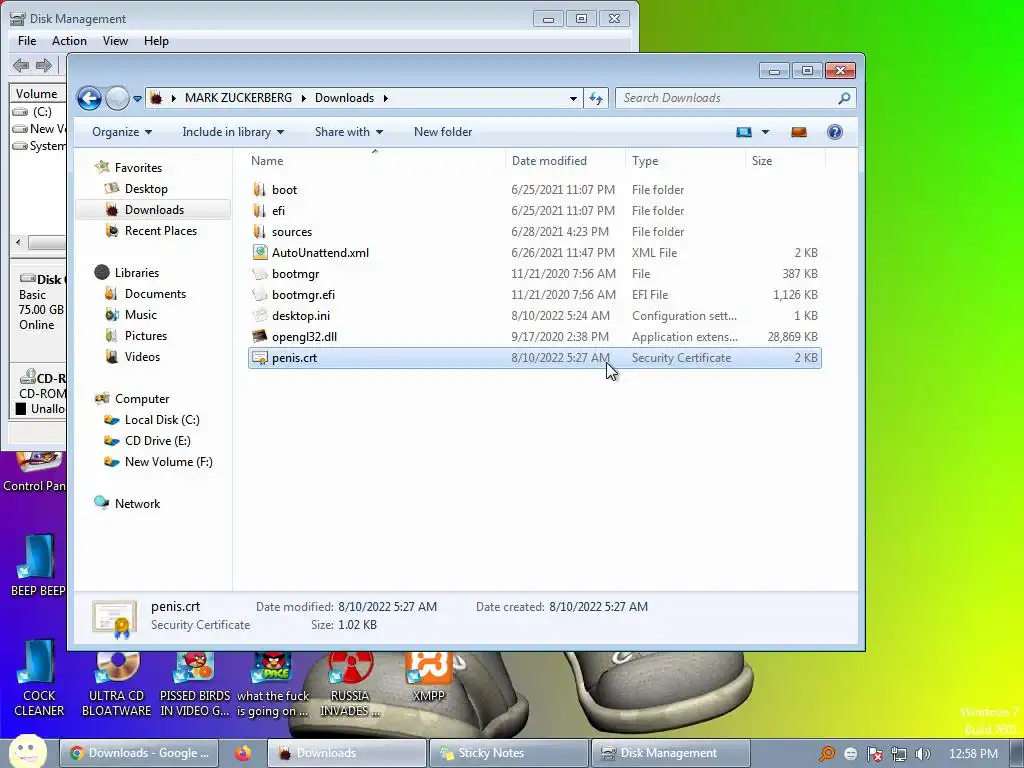Open New Volume (F:) in navigation pane
This screenshot has height=768, width=1024.
click(x=168, y=462)
